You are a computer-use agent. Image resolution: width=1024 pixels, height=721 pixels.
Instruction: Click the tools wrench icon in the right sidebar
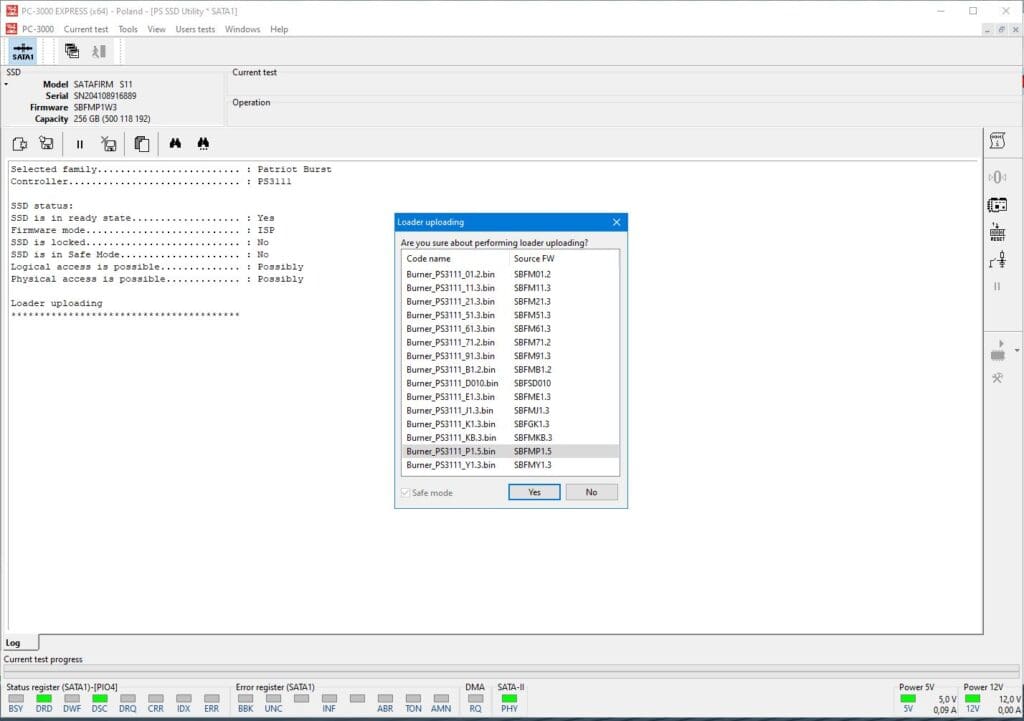997,378
